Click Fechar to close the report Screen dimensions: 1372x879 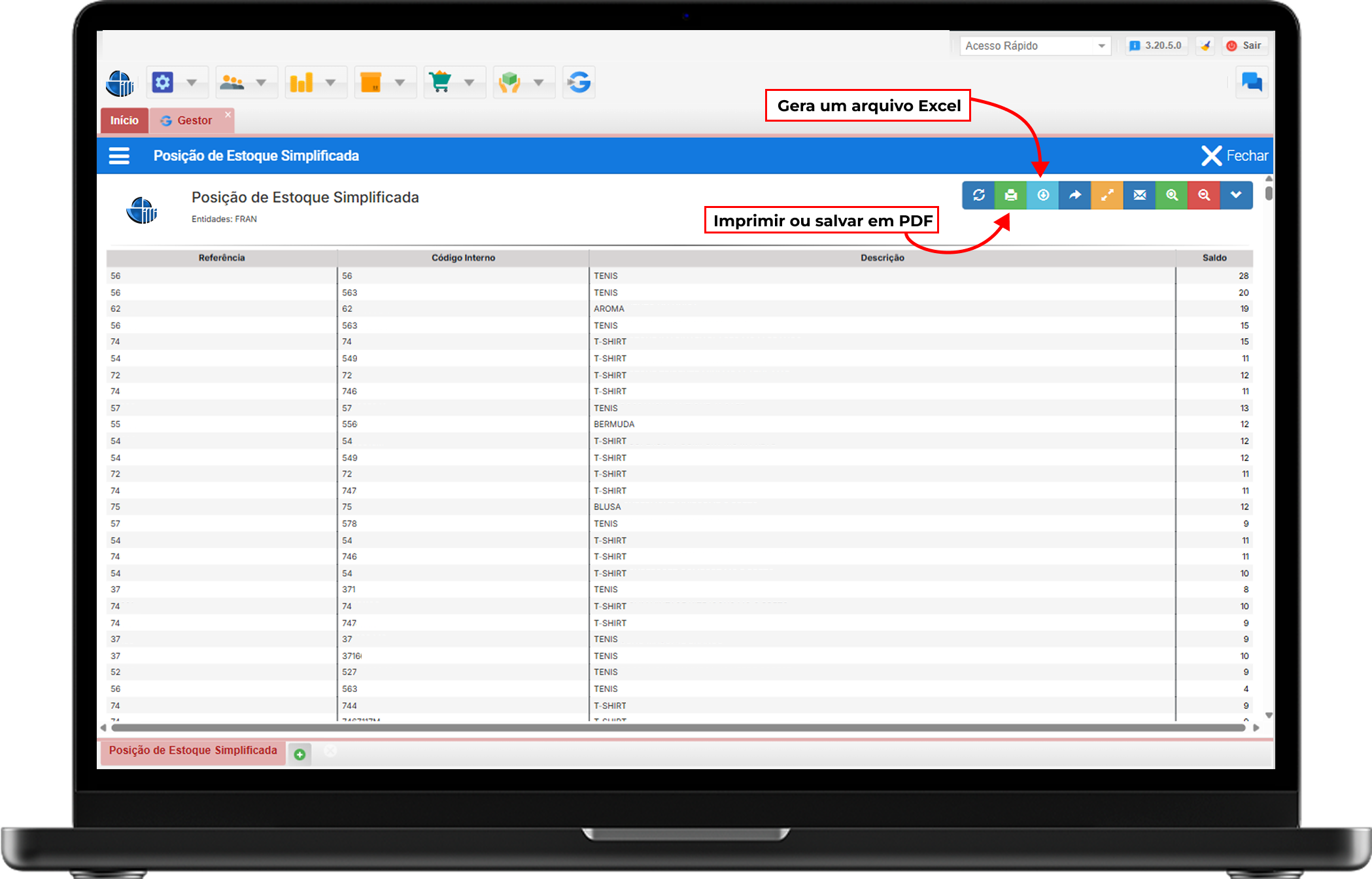1235,156
